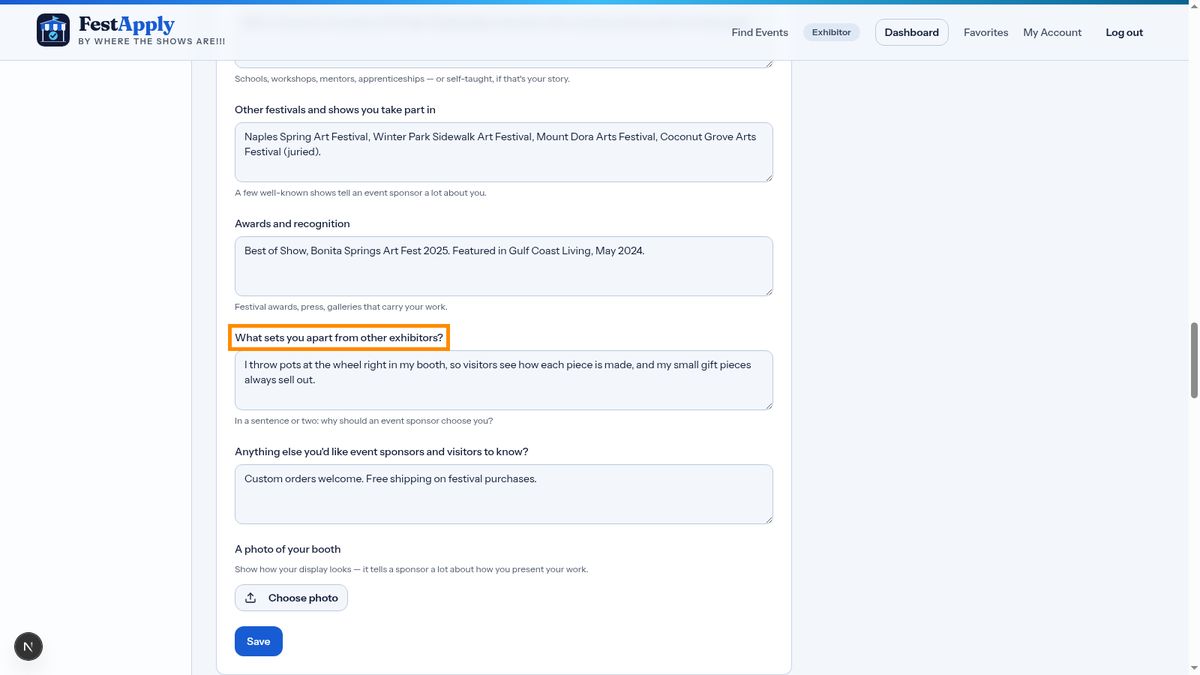Edit the Awards and recognition field
The width and height of the screenshot is (1200, 675).
(x=504, y=266)
